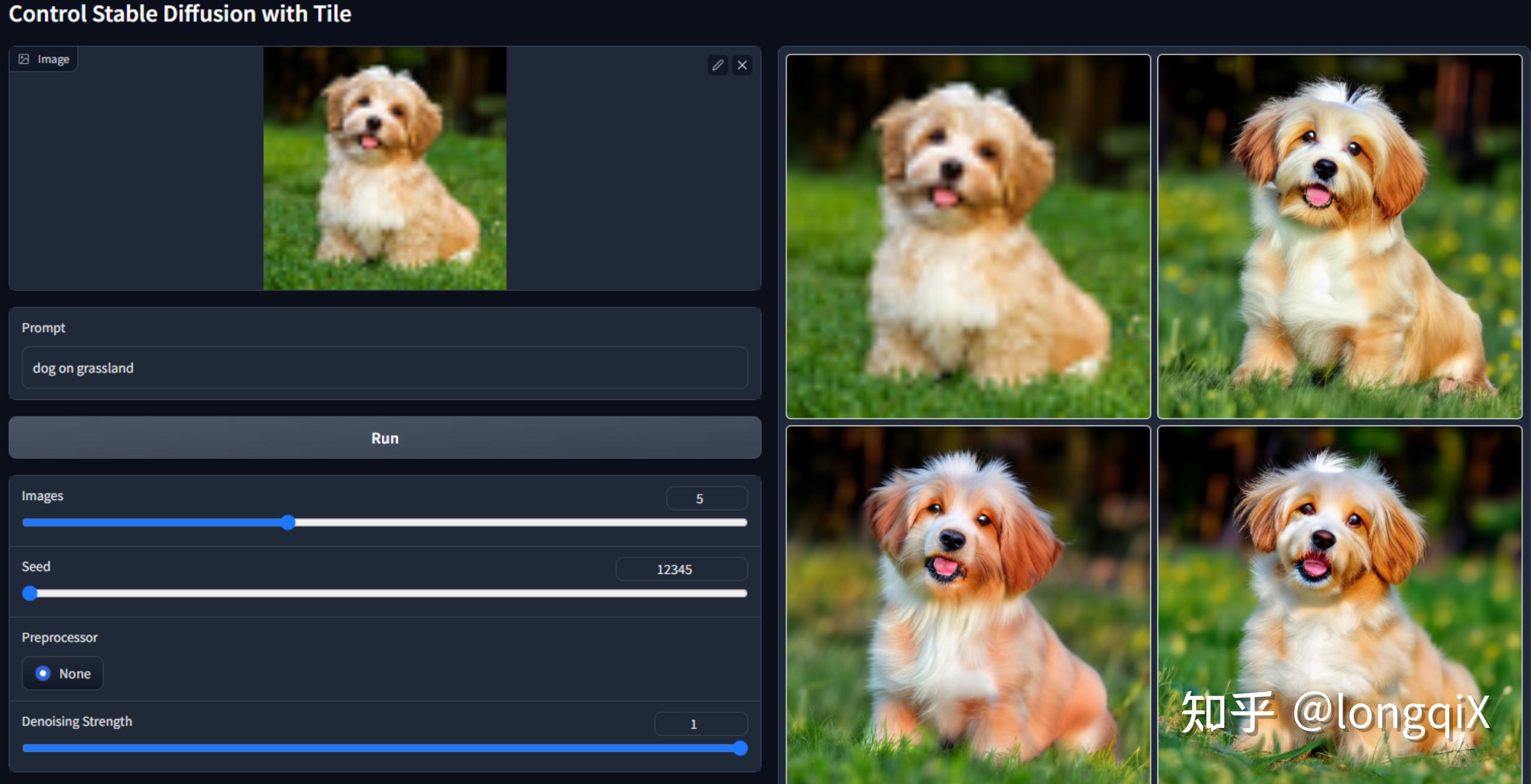Image resolution: width=1531 pixels, height=784 pixels.
Task: Adjust the Seed slider handle
Action: tap(29, 593)
